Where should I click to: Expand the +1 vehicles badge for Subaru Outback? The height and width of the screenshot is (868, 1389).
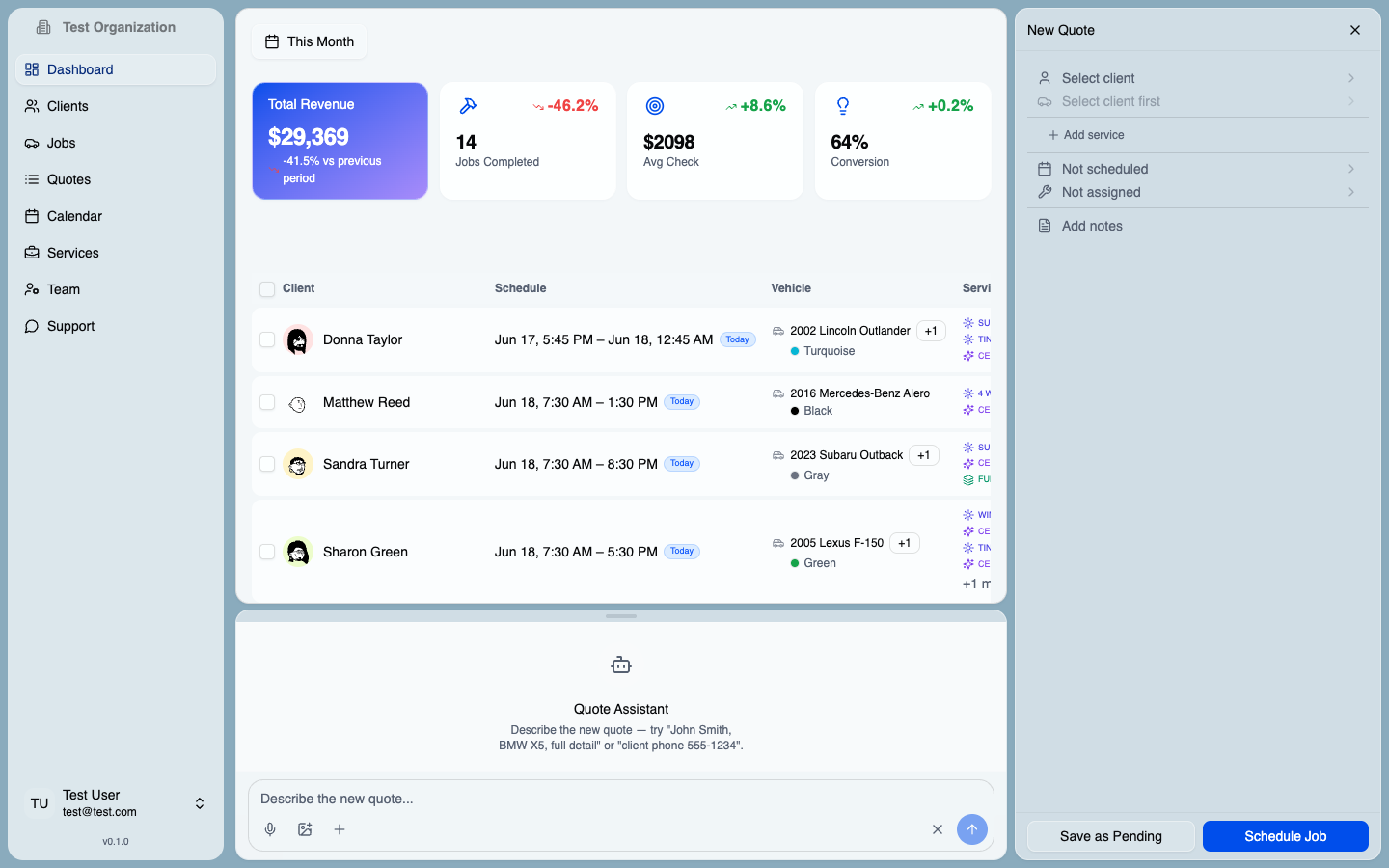coord(924,455)
